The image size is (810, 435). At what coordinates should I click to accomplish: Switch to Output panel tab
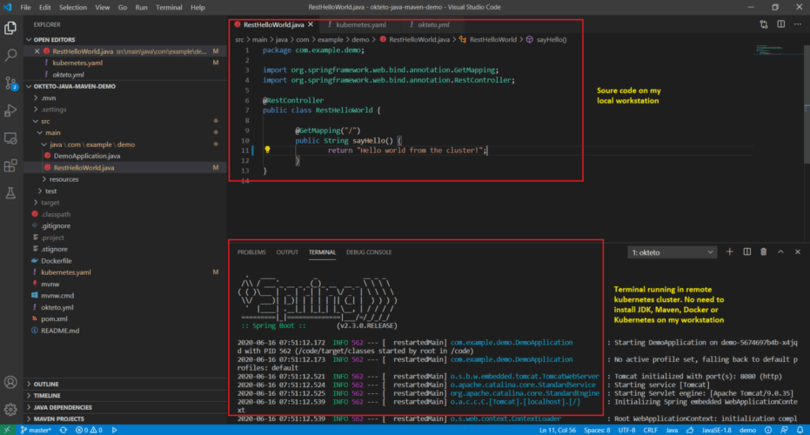(x=287, y=252)
